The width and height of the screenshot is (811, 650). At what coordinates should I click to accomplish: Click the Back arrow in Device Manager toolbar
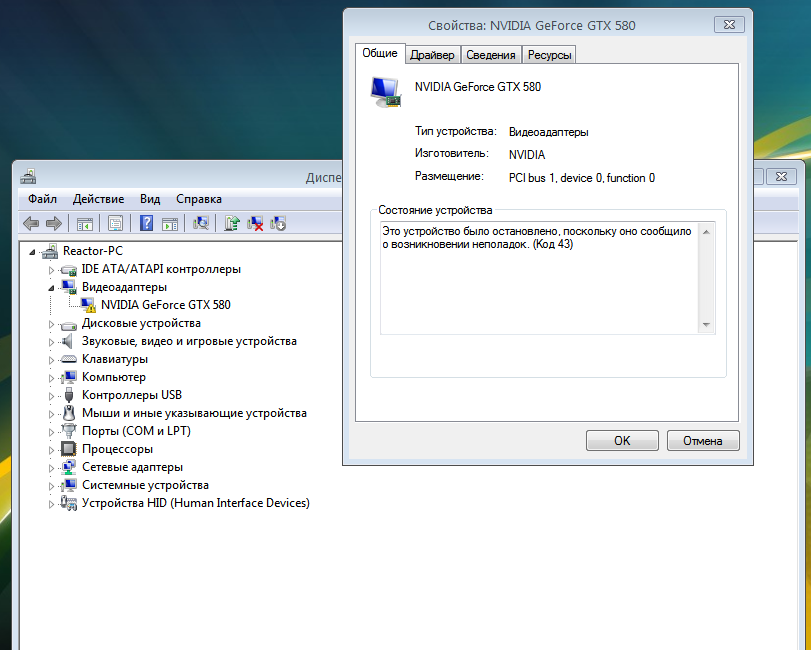[x=31, y=223]
